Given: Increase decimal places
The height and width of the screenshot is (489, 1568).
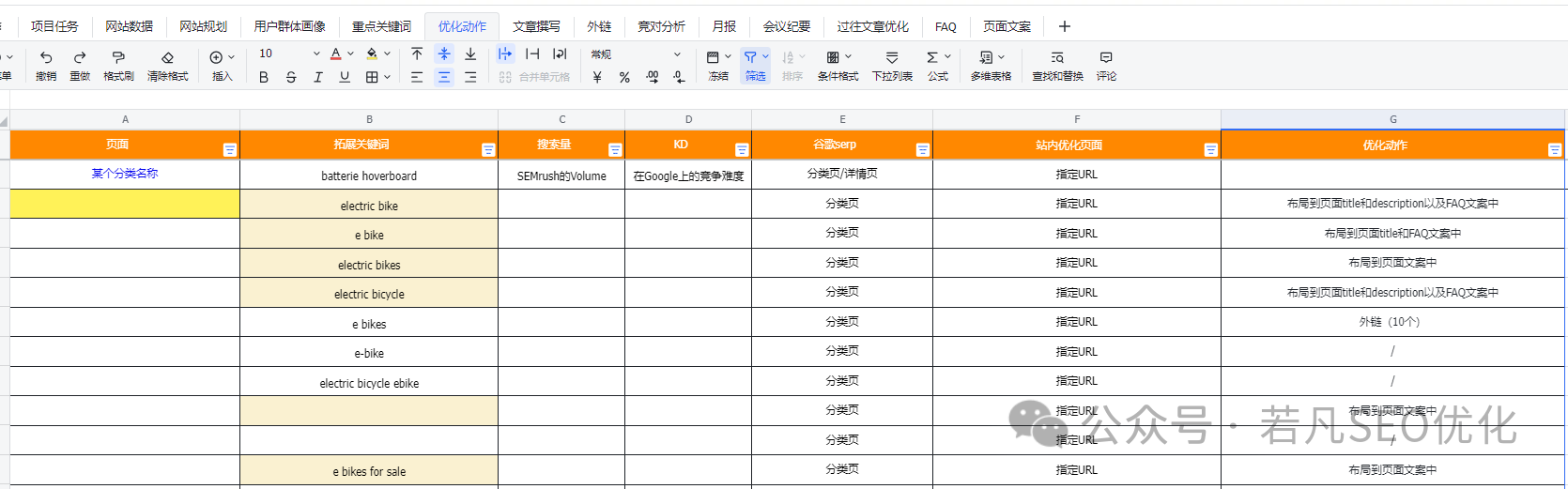Looking at the screenshot, I should [653, 77].
